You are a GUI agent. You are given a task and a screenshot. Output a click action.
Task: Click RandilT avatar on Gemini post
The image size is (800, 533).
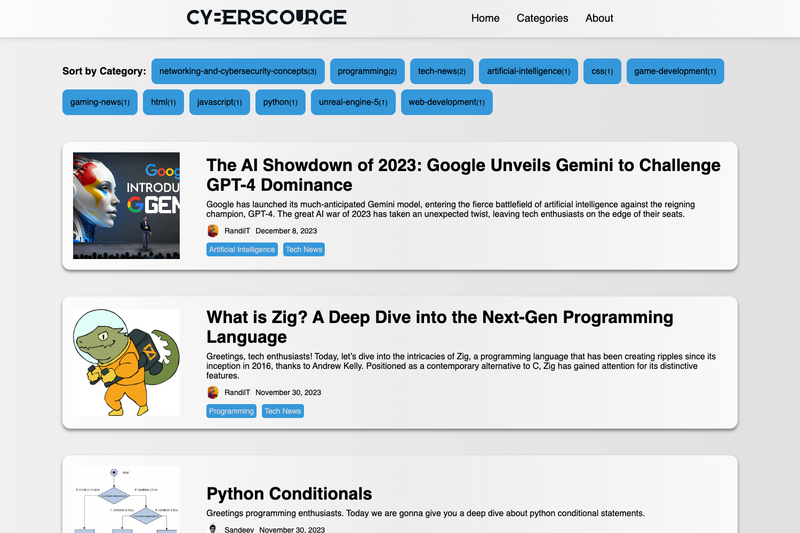(x=213, y=231)
